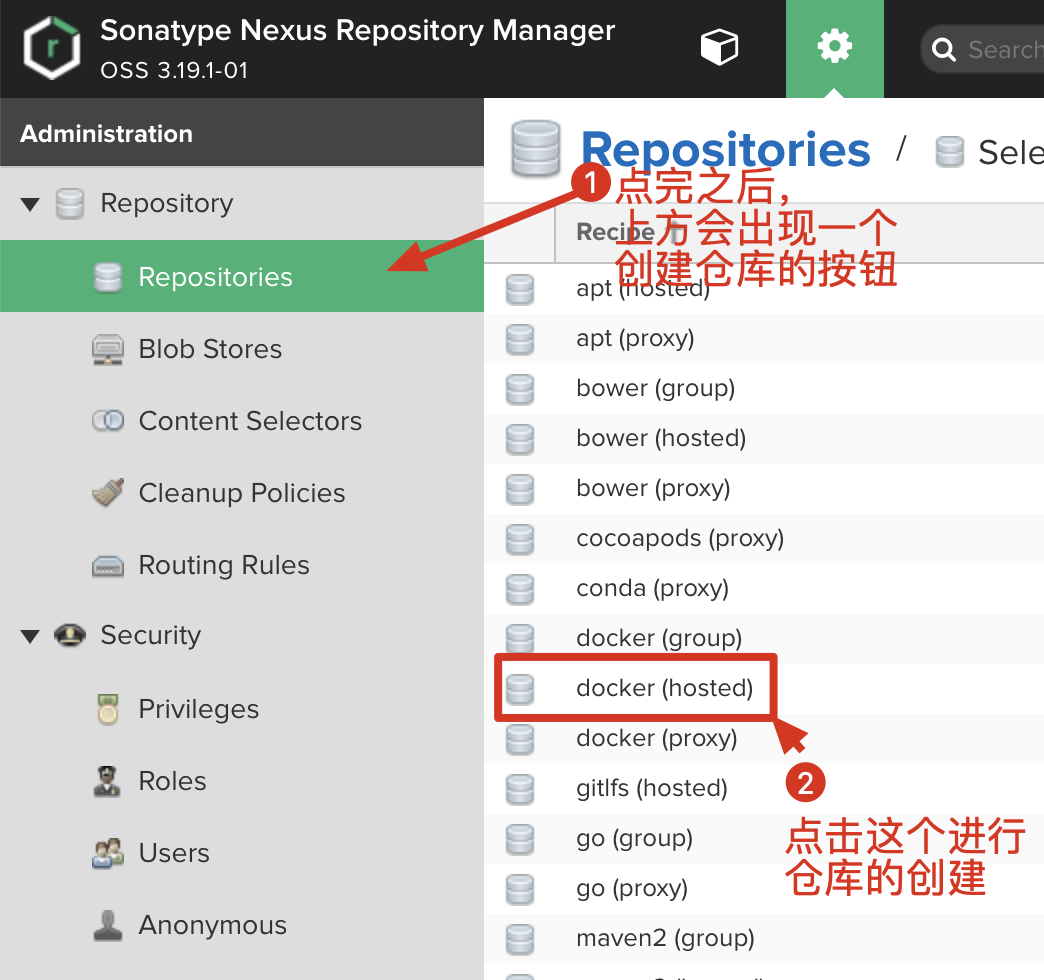Click the Users people icon

(x=108, y=854)
